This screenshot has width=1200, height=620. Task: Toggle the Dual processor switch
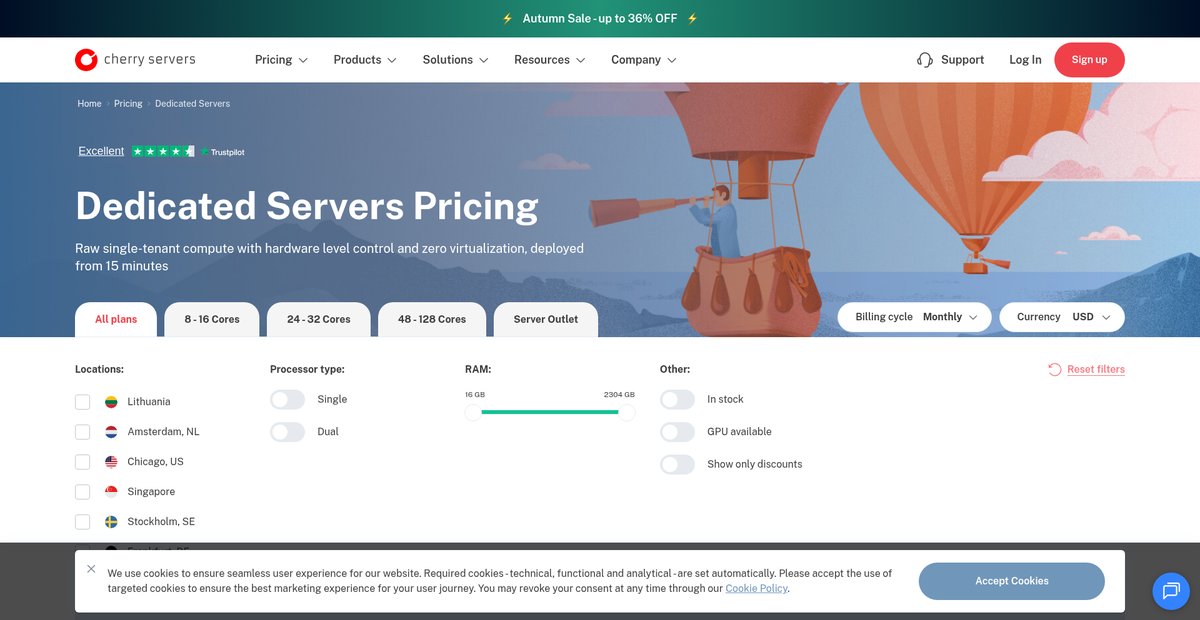[x=287, y=432]
